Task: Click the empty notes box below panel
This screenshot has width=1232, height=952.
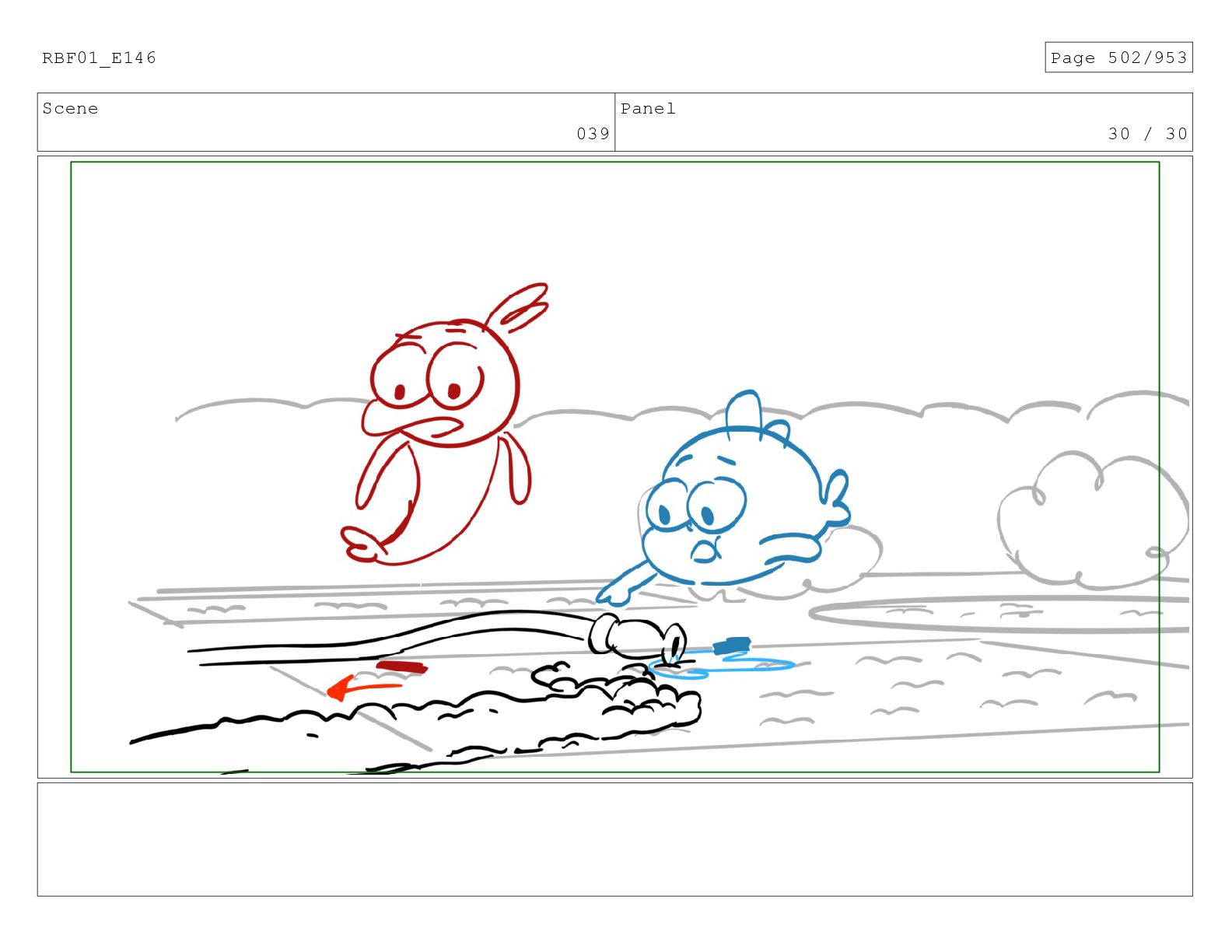Action: [x=614, y=839]
